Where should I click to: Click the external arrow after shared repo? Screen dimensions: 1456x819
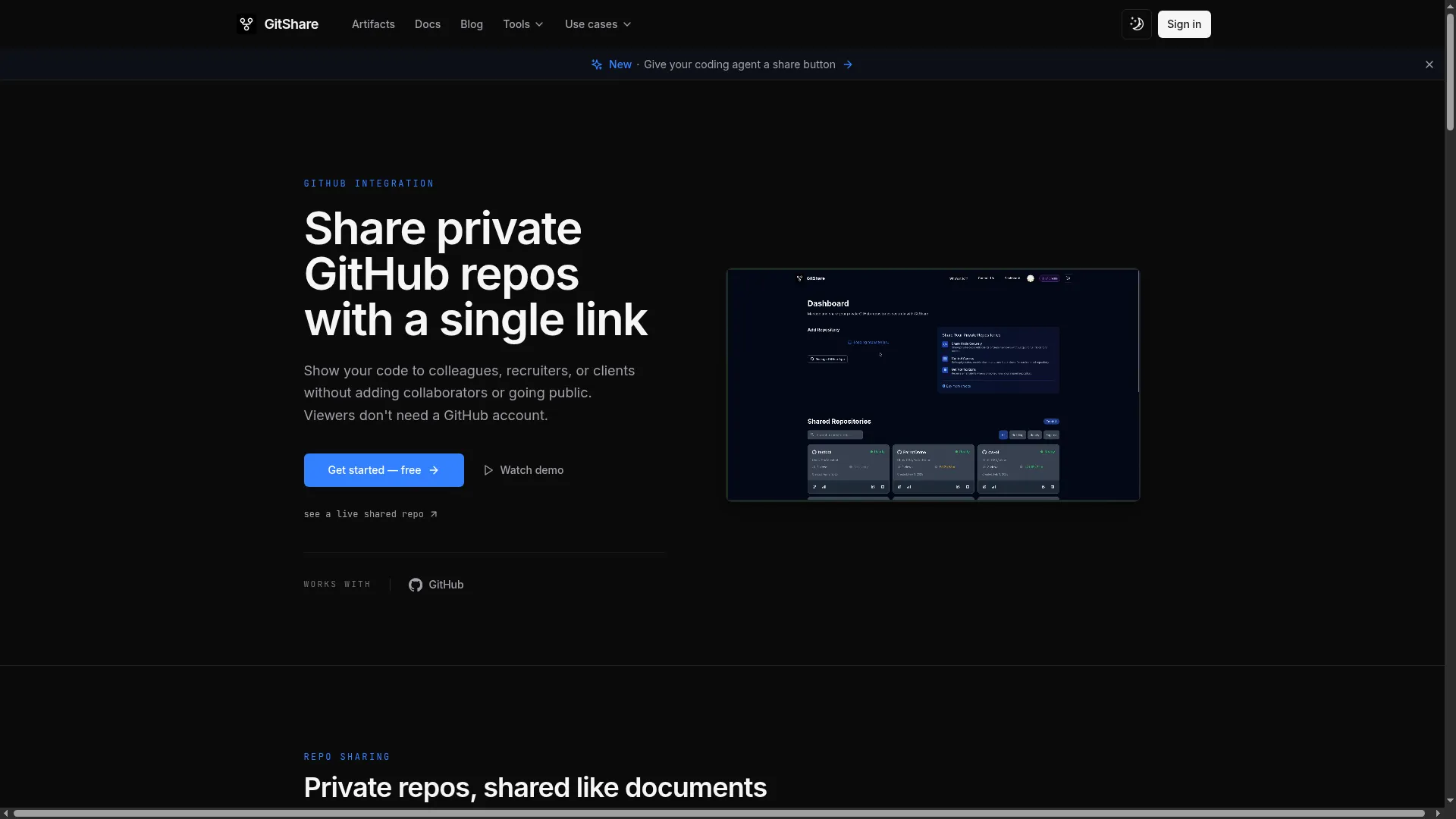[434, 514]
